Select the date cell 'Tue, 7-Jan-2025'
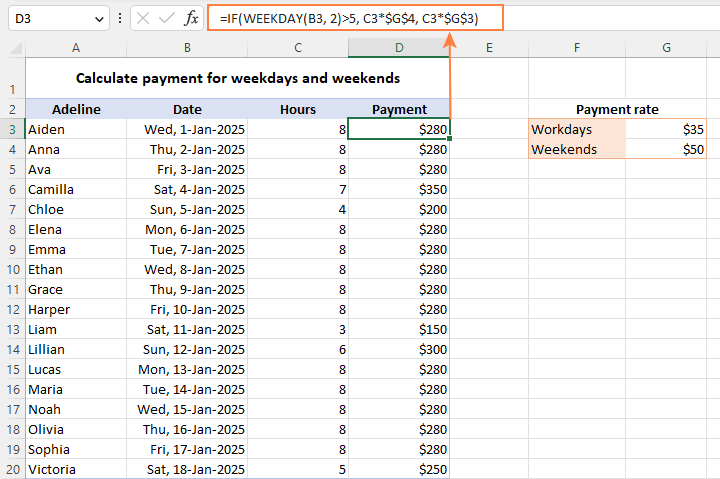 click(187, 249)
